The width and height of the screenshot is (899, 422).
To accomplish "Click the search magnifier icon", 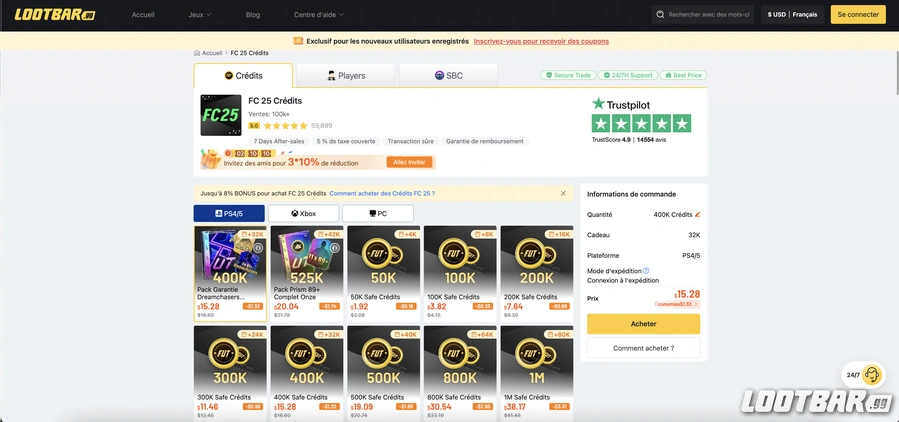I will (661, 15).
